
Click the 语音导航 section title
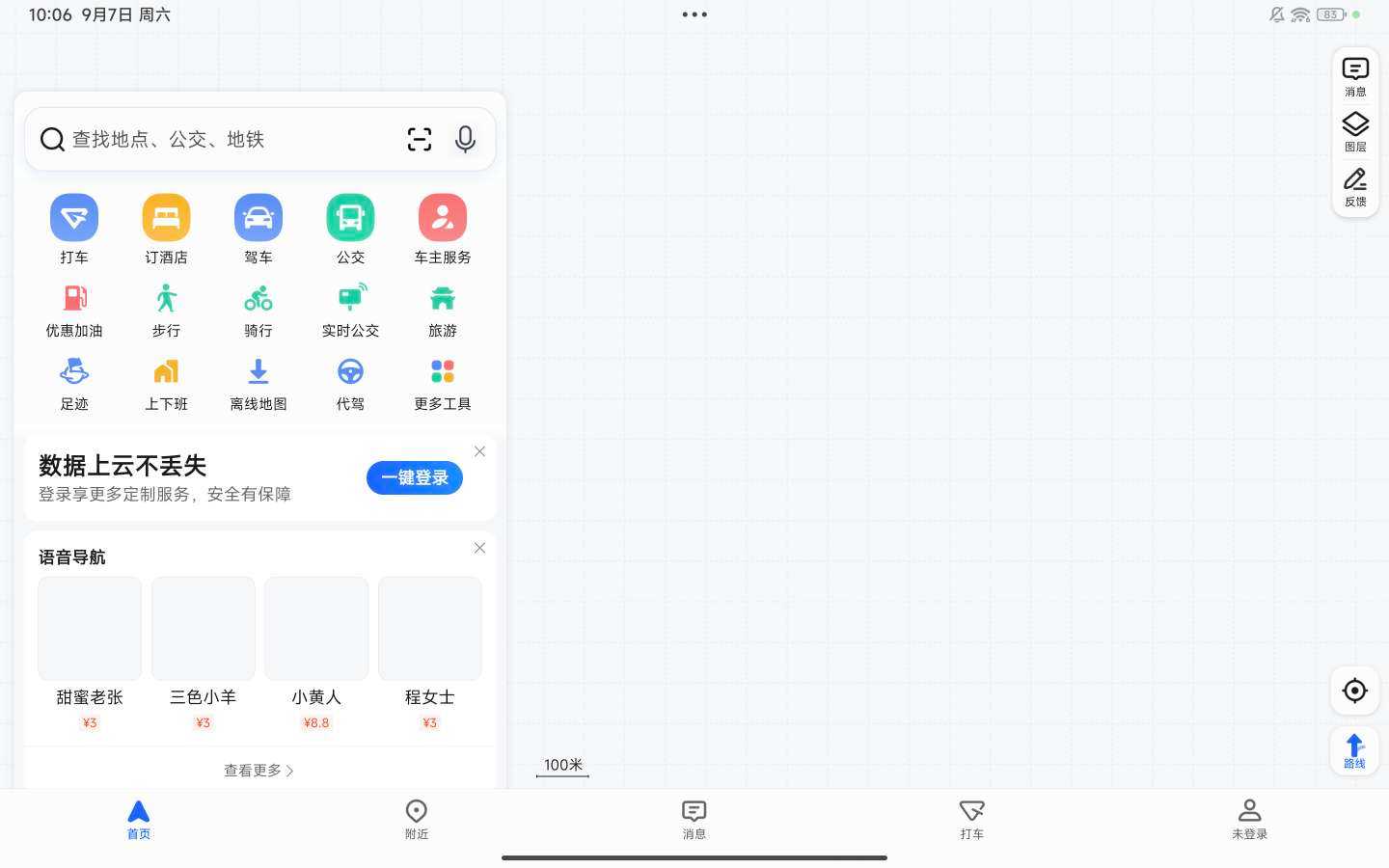[x=72, y=557]
